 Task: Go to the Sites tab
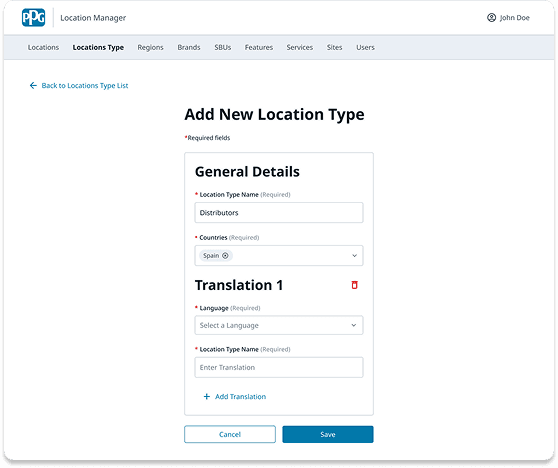click(x=335, y=47)
